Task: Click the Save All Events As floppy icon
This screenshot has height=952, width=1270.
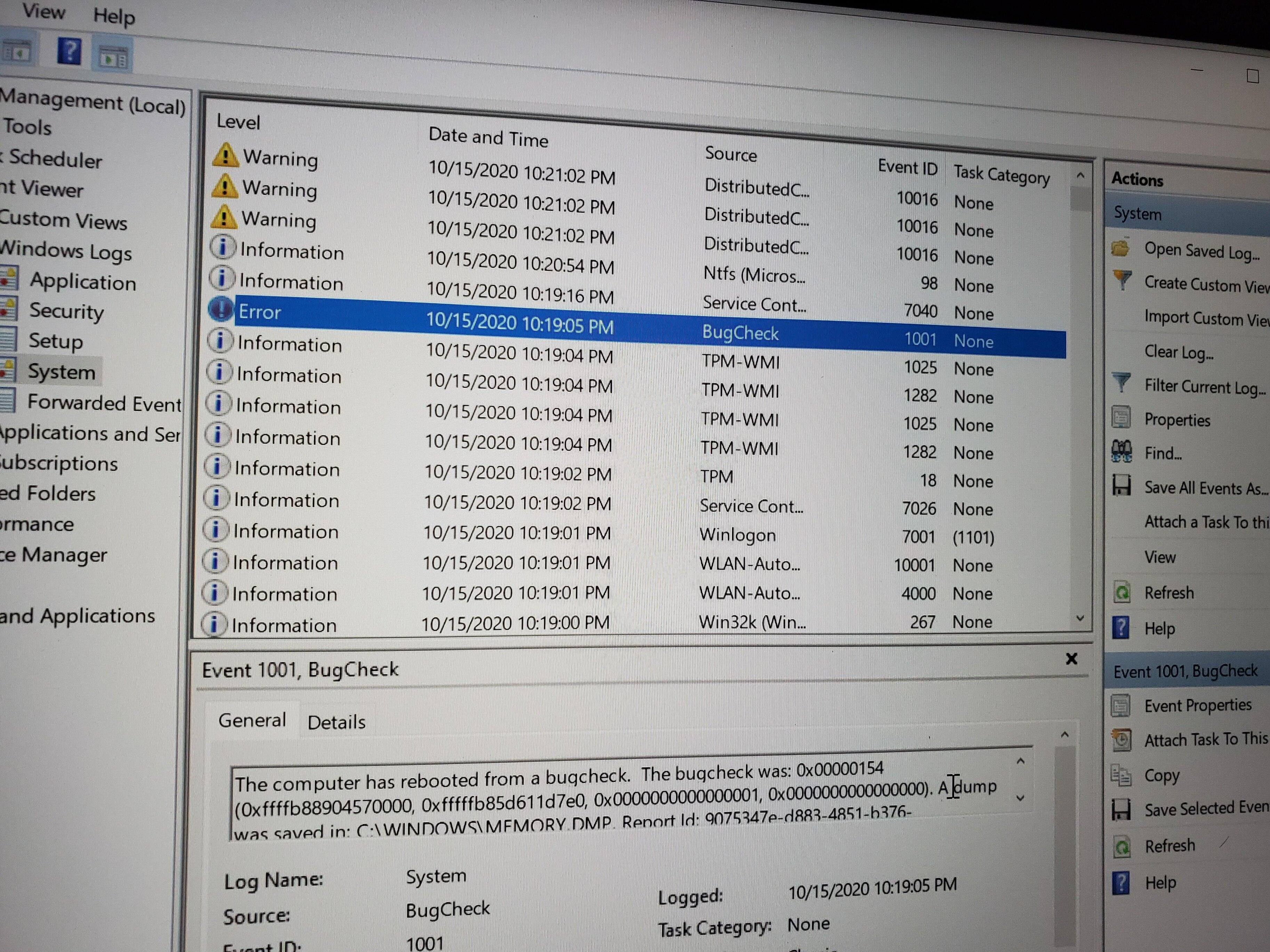Action: point(1121,485)
